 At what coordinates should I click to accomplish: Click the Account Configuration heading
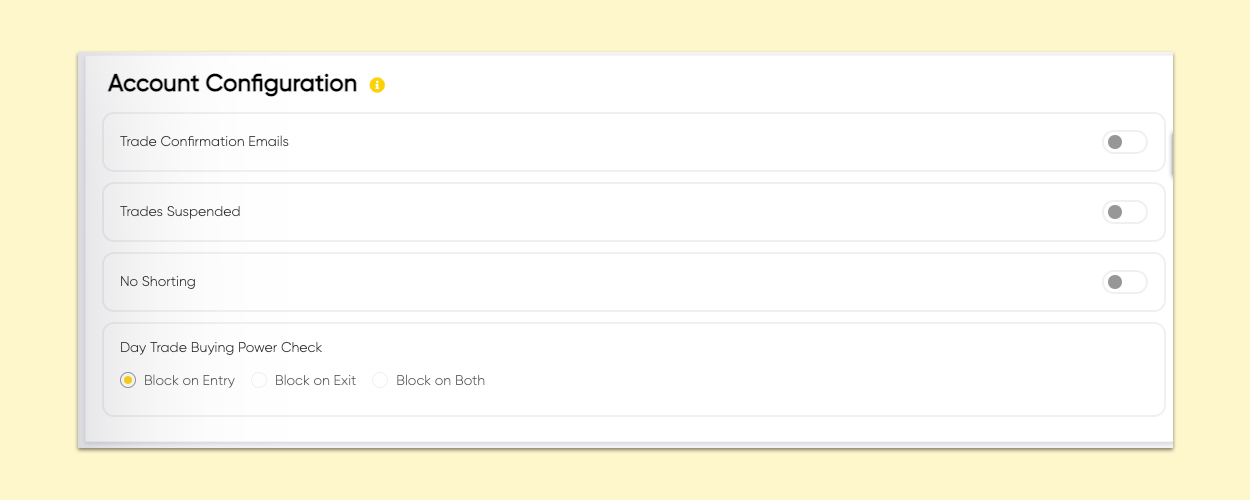(232, 83)
